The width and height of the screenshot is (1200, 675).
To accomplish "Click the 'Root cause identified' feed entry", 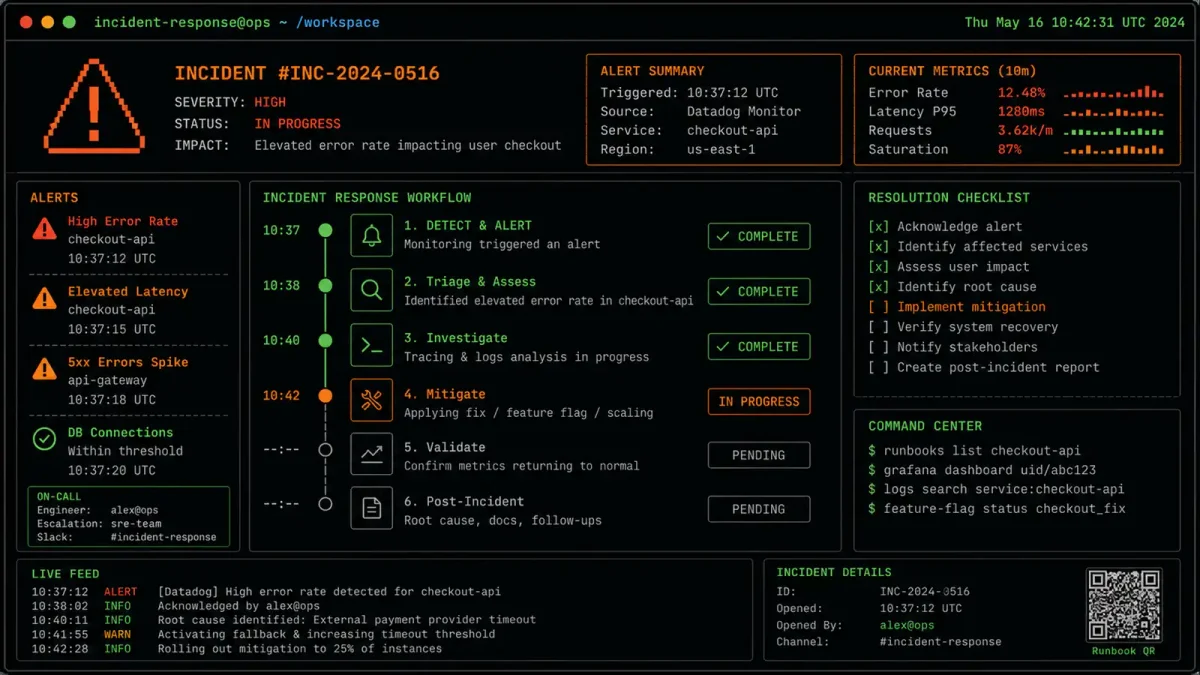I will pos(347,620).
